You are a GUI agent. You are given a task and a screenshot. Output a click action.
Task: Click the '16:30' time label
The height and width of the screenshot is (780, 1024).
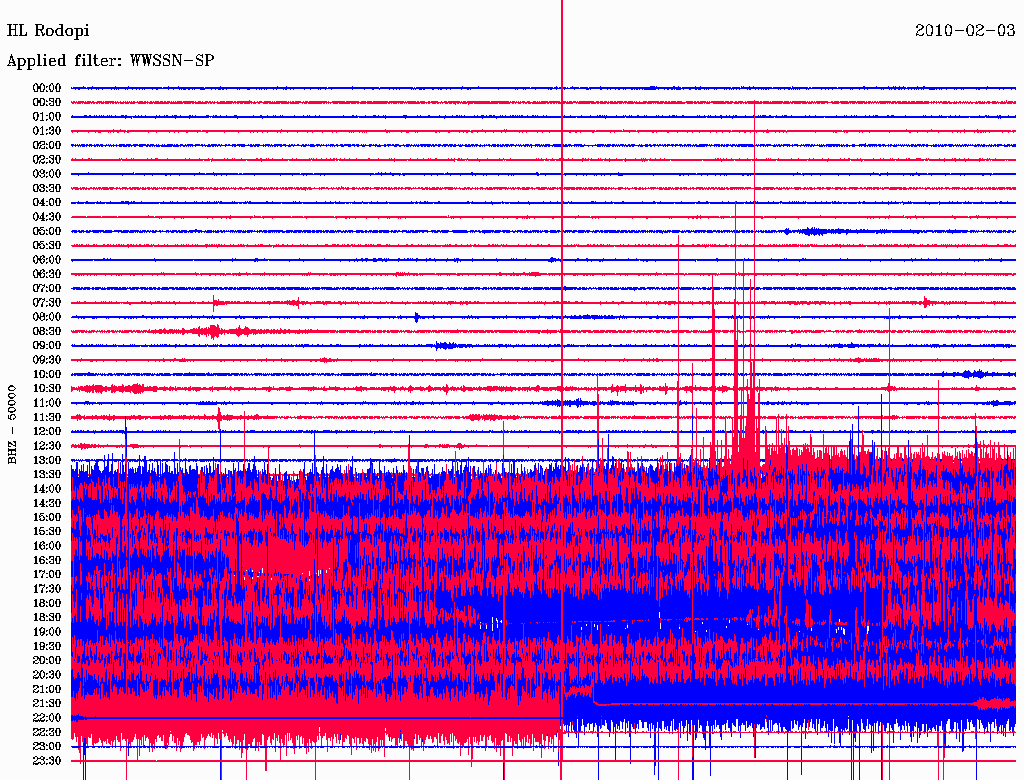tap(47, 561)
